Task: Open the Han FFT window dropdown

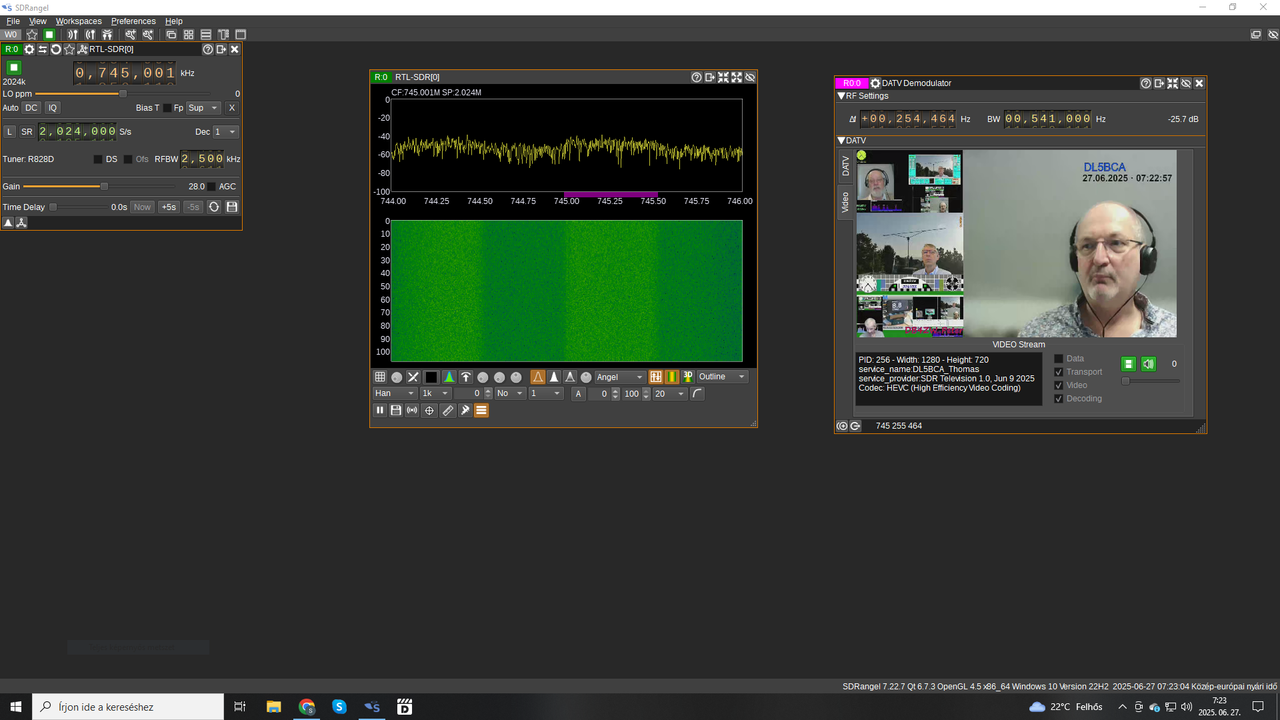Action: [394, 394]
